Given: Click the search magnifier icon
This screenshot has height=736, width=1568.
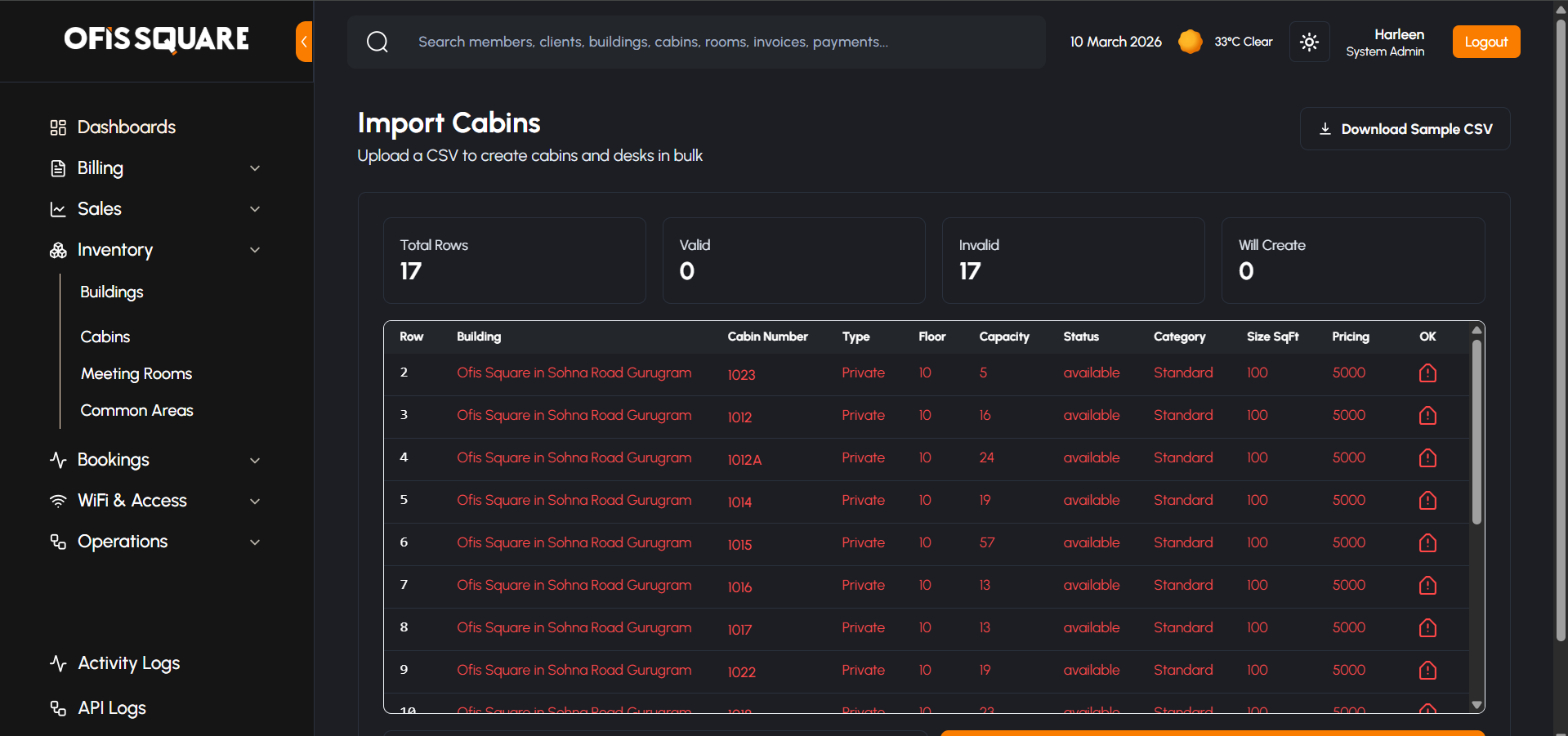Looking at the screenshot, I should (377, 42).
